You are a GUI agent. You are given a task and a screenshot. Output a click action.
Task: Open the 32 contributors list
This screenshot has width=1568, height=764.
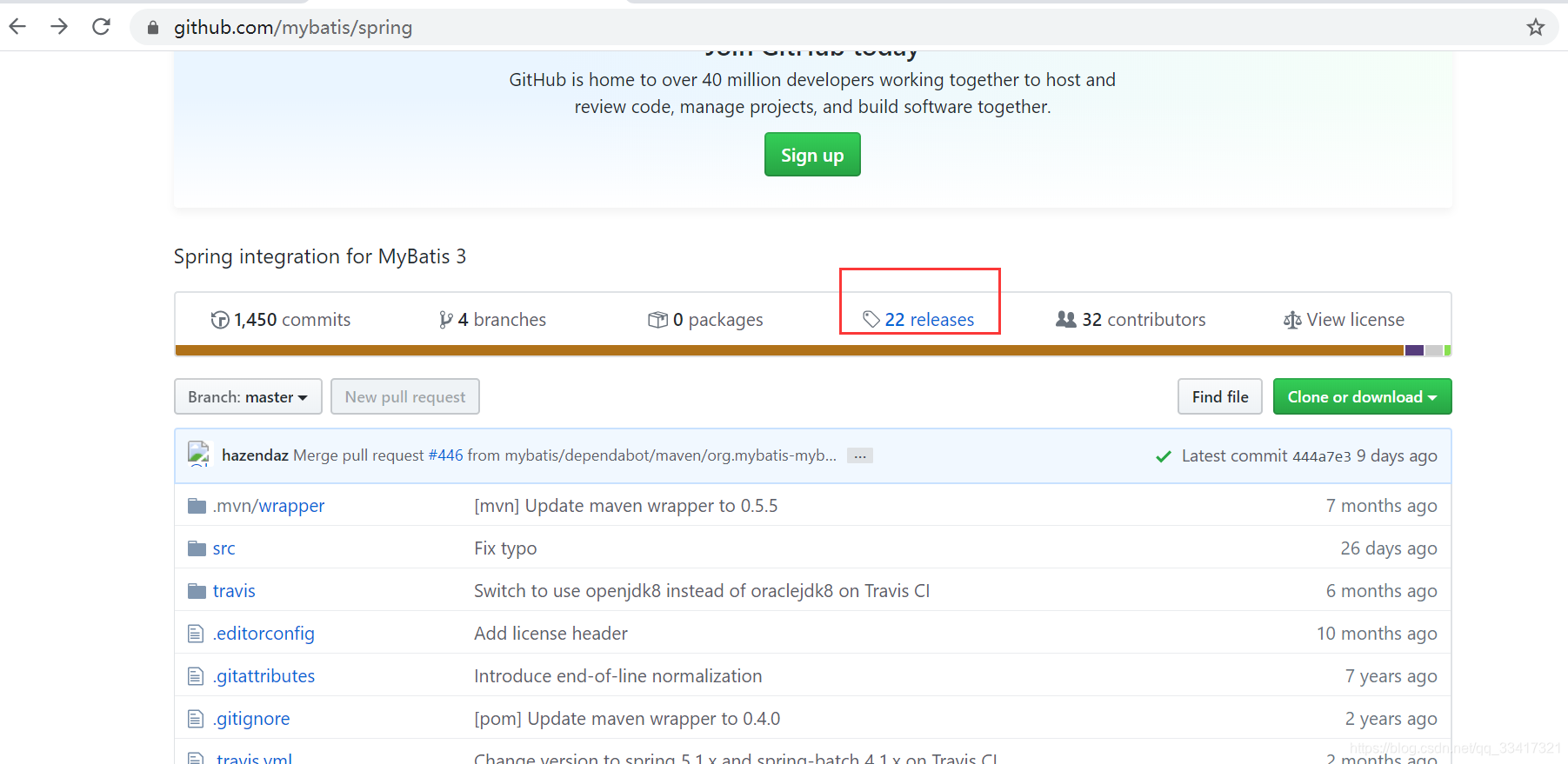click(1131, 320)
